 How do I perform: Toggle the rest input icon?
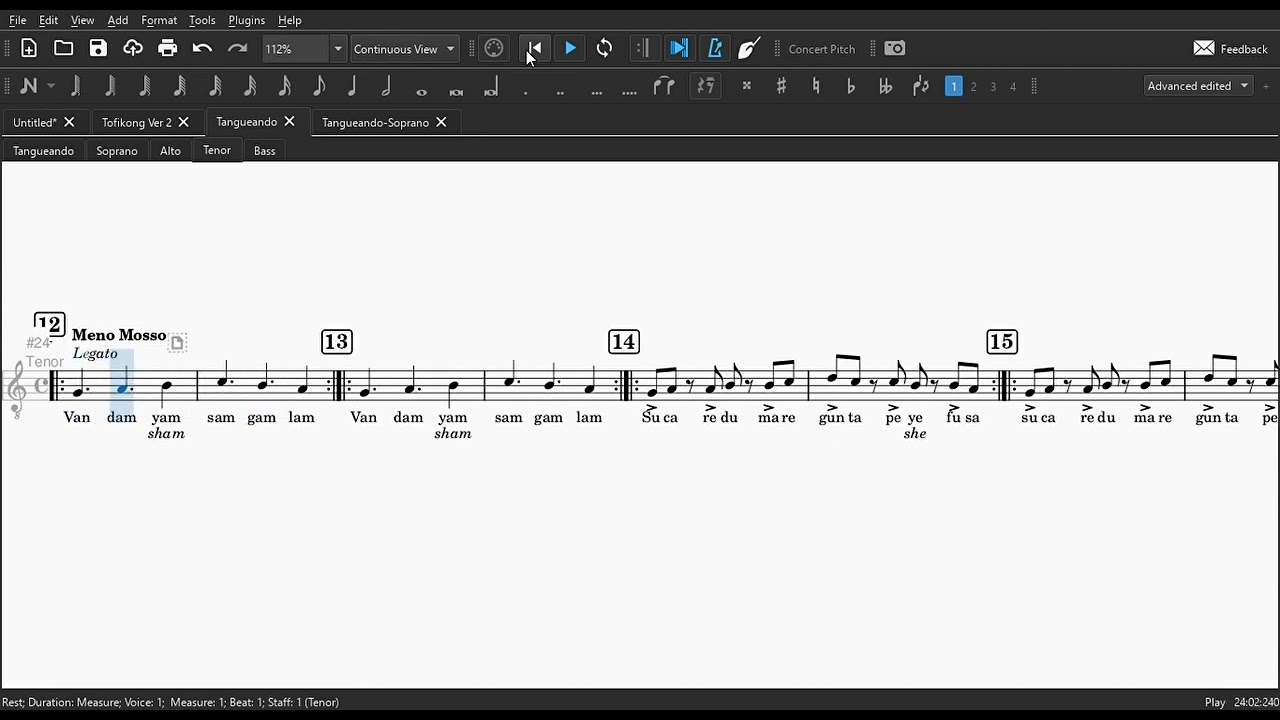click(706, 87)
